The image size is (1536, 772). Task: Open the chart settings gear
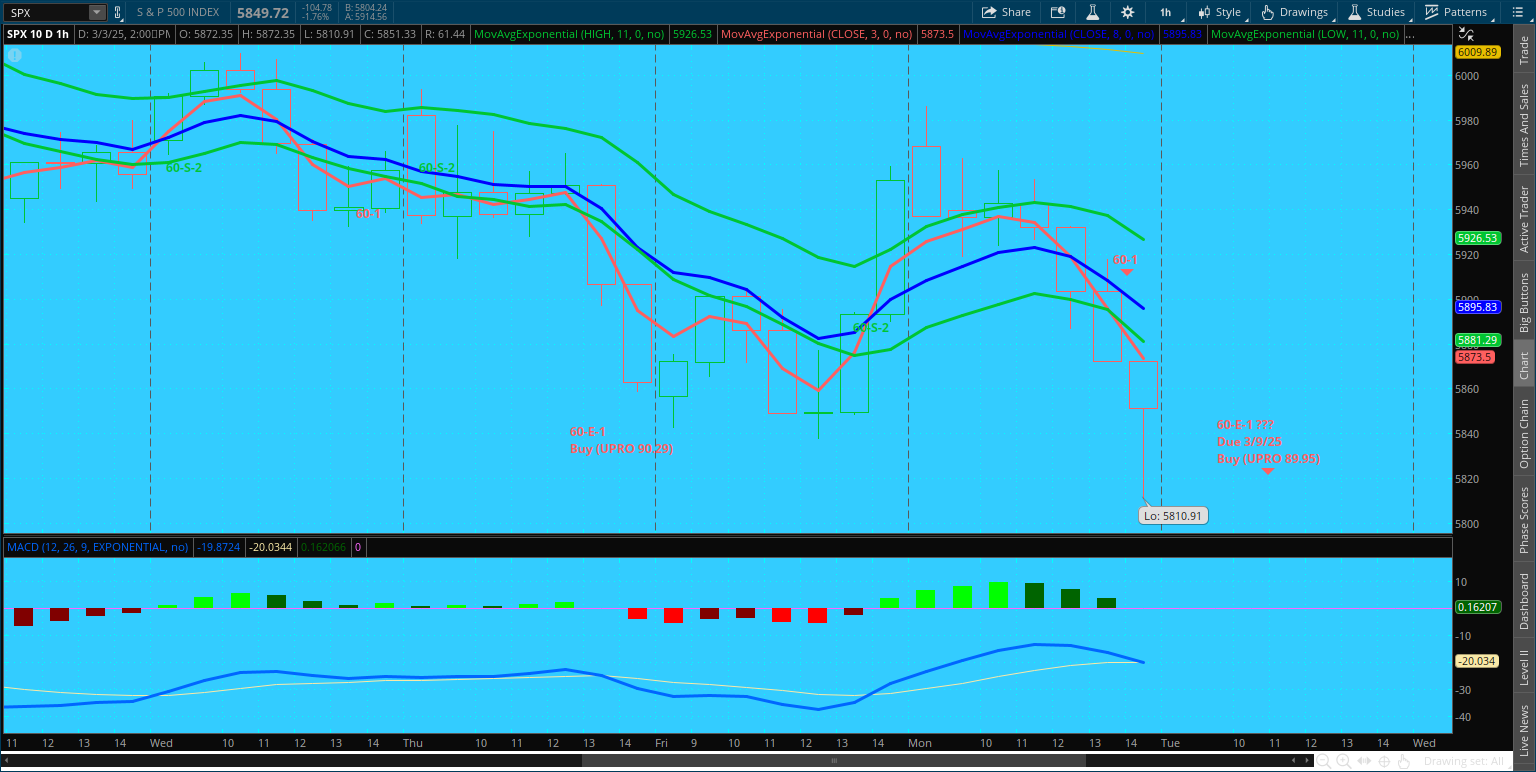(x=1128, y=12)
